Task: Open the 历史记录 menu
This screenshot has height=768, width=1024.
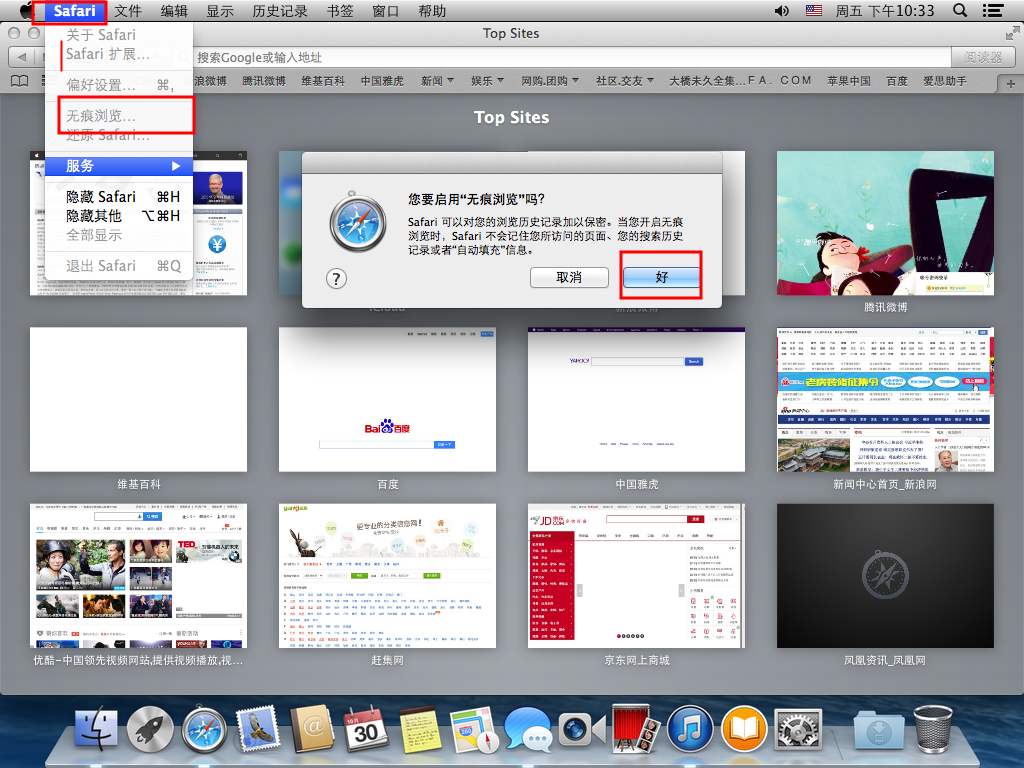Action: coord(280,10)
